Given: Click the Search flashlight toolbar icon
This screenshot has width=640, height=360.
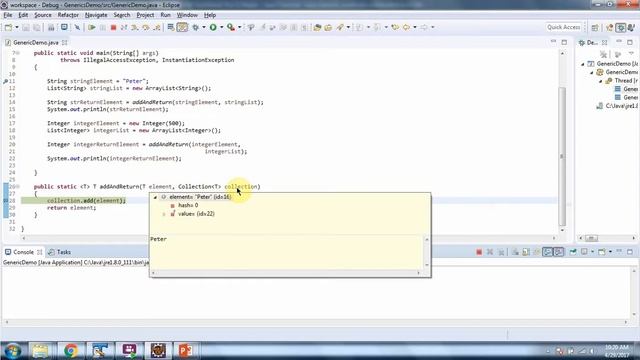Looking at the screenshot, I should pyautogui.click(x=340, y=27).
